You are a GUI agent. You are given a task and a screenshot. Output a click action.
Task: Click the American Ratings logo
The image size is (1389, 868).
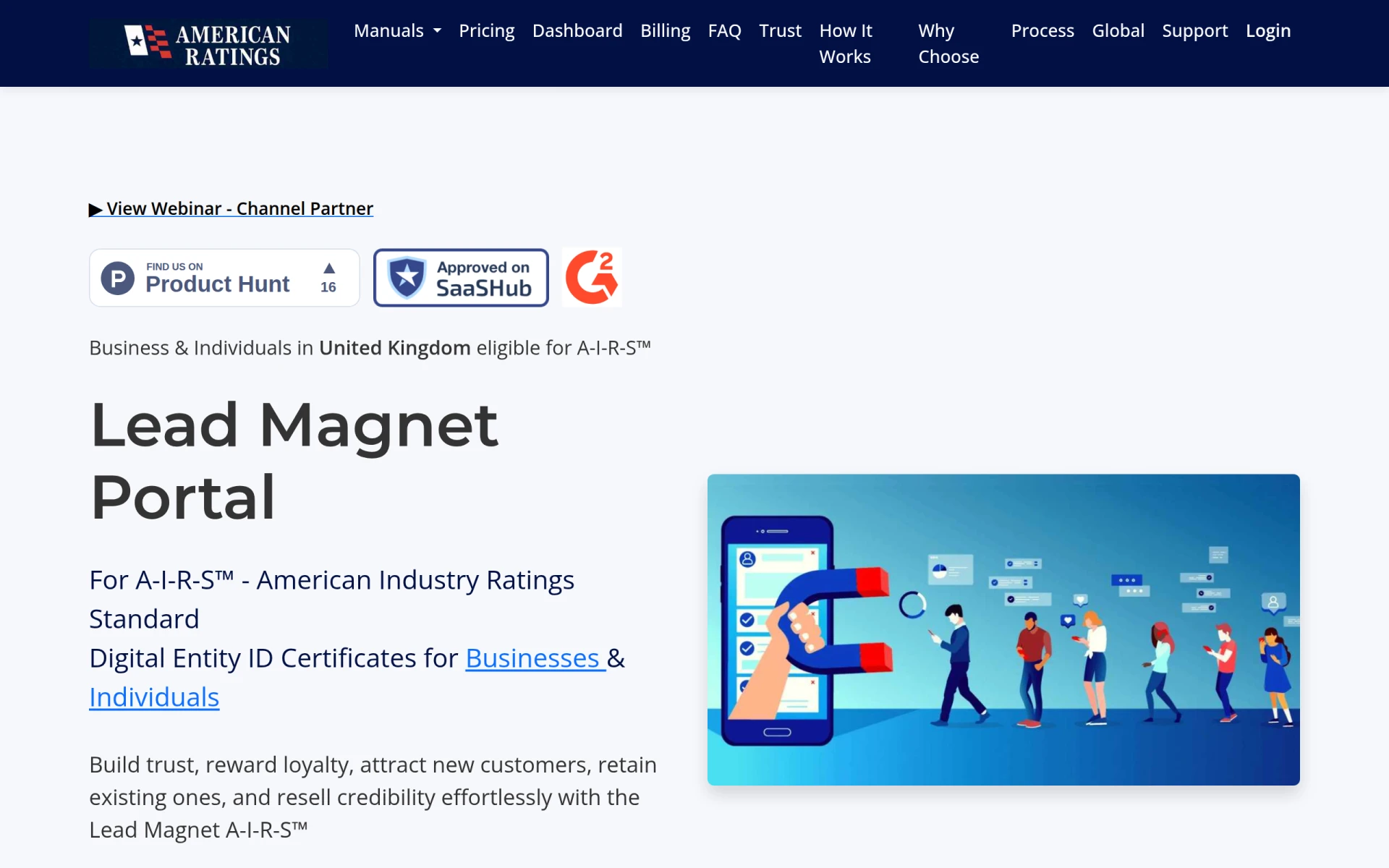click(208, 43)
